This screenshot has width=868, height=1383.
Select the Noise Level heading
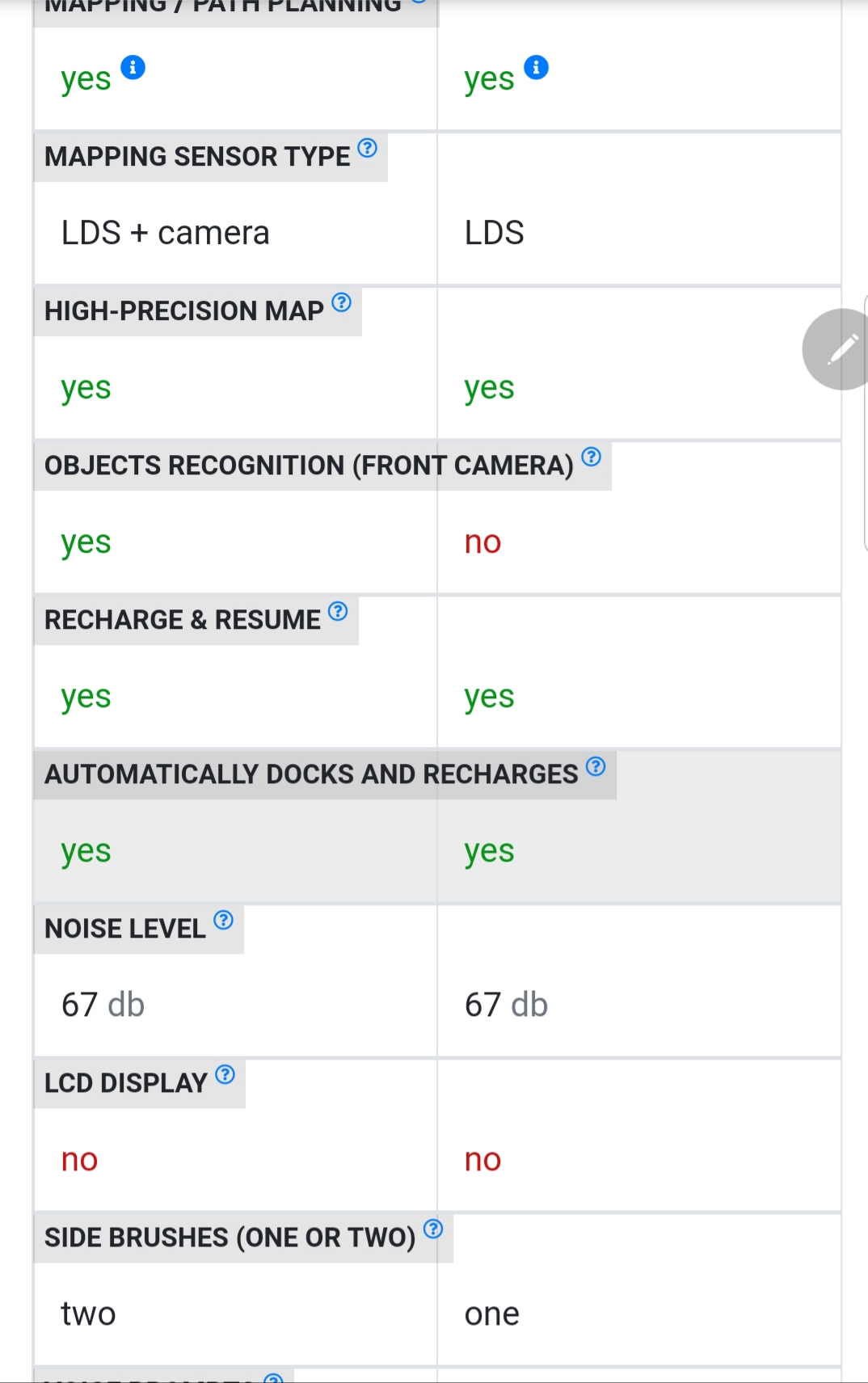pos(125,929)
